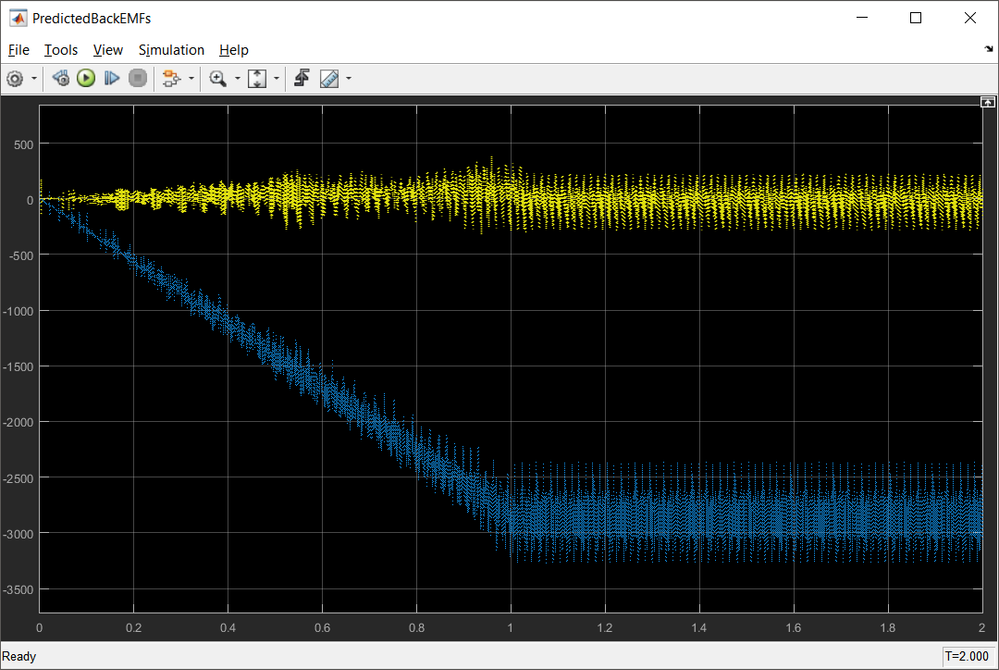Click the -3500 y-axis tick label
This screenshot has height=670, width=999.
pos(18,590)
